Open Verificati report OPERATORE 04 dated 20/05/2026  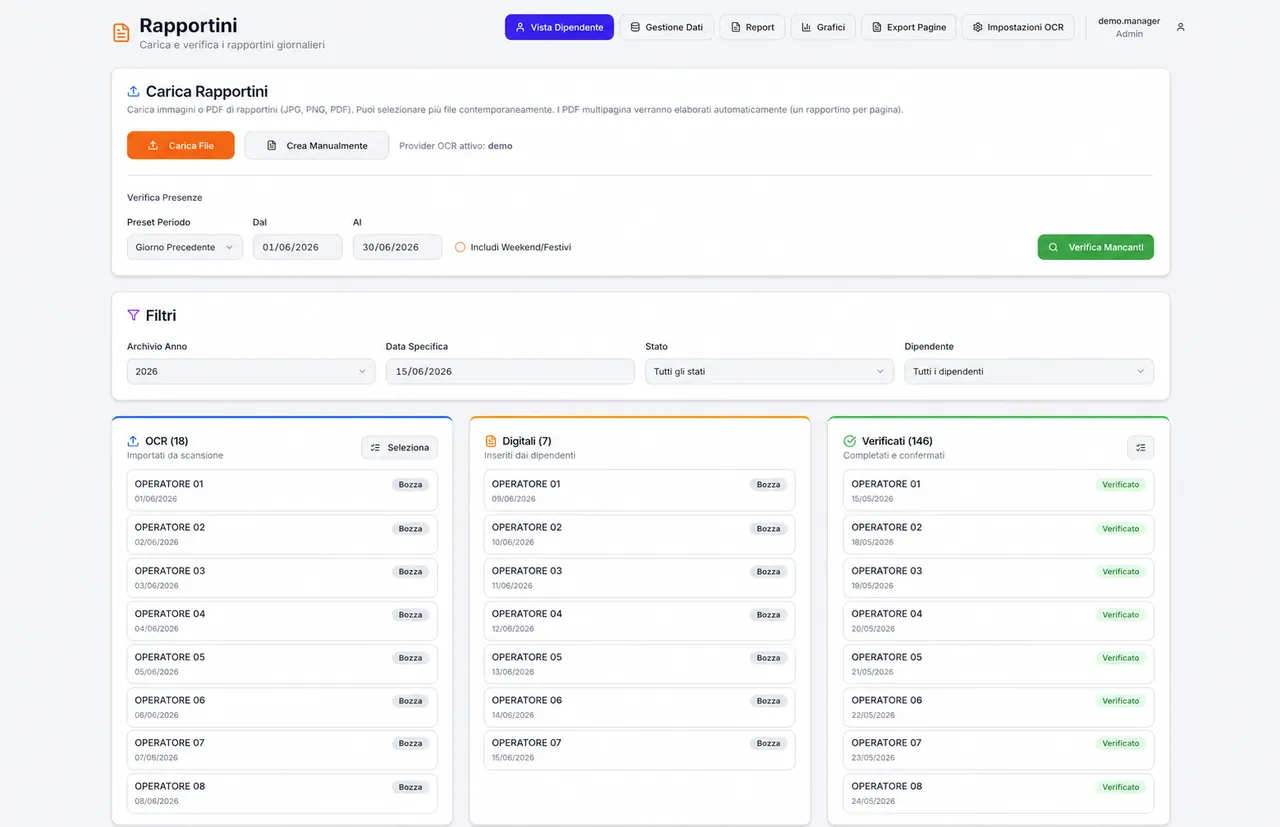[x=998, y=620]
